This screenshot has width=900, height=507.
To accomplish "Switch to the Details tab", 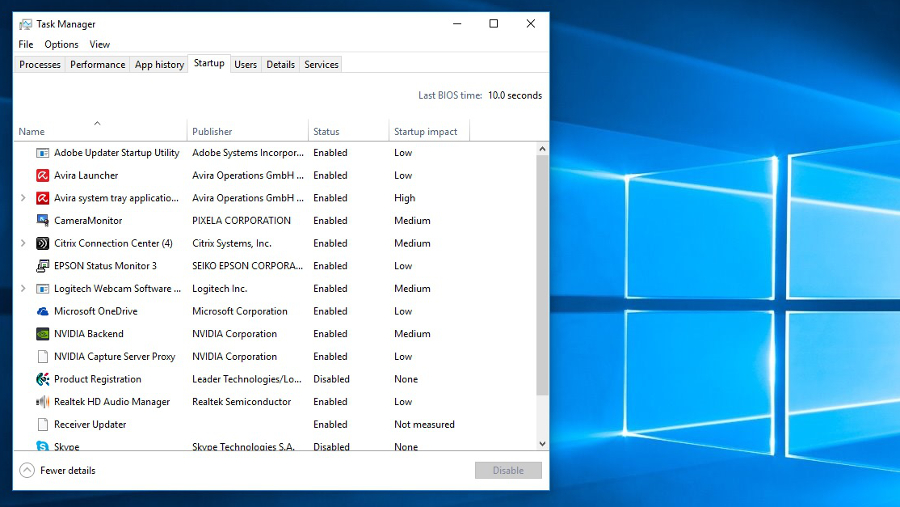I will click(281, 64).
